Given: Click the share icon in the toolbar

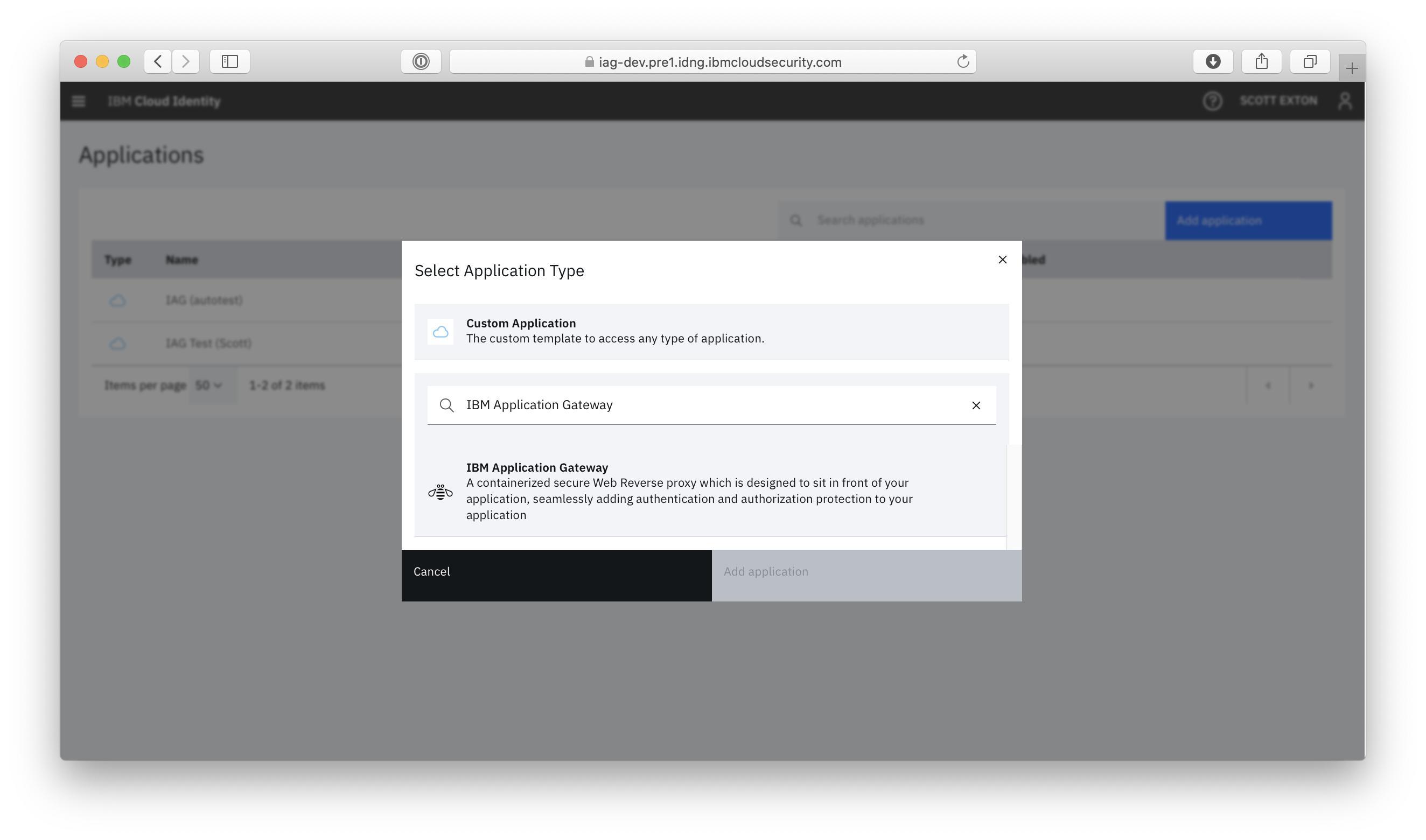Looking at the screenshot, I should pos(1261,61).
